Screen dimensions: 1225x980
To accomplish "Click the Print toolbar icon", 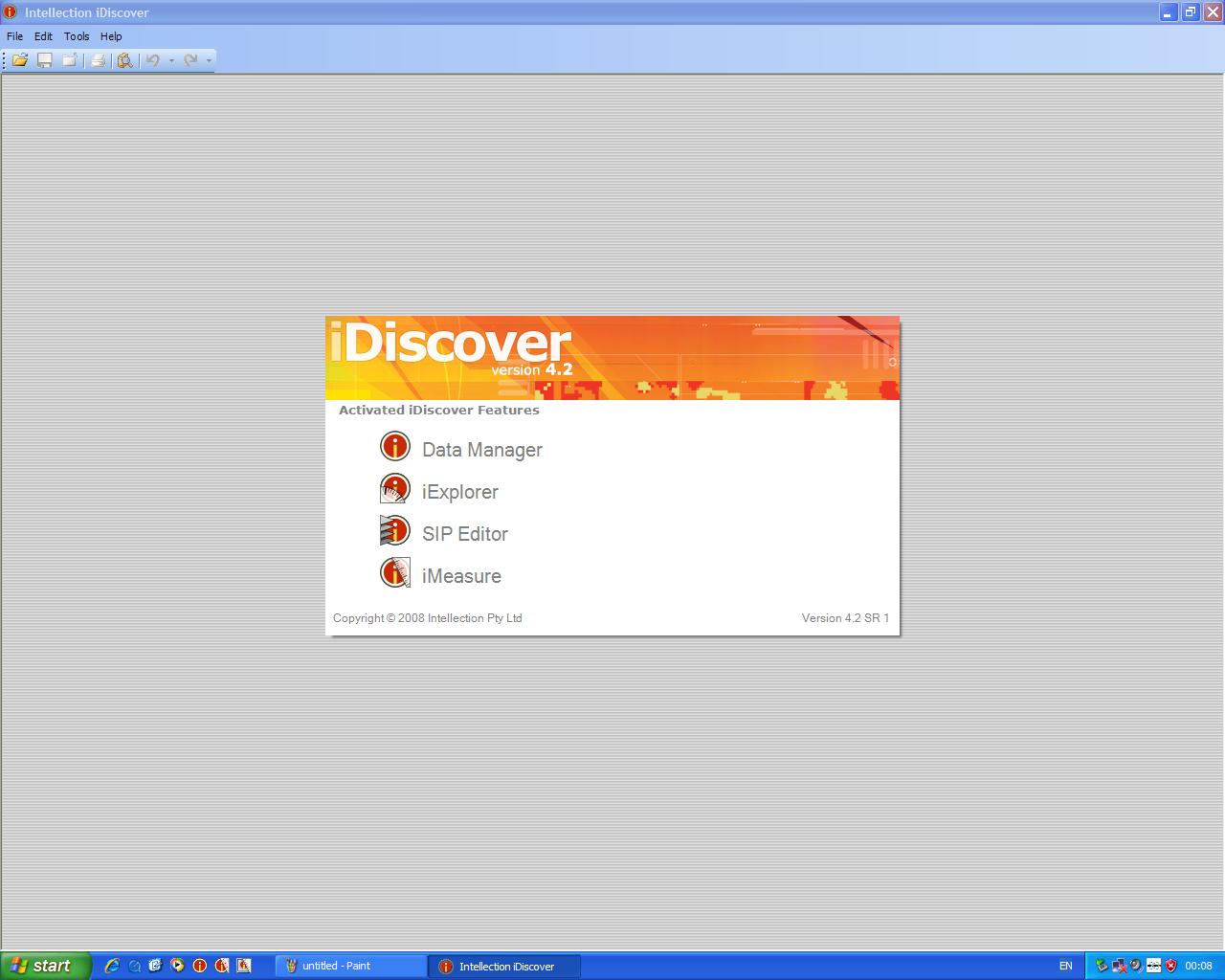I will pyautogui.click(x=98, y=60).
